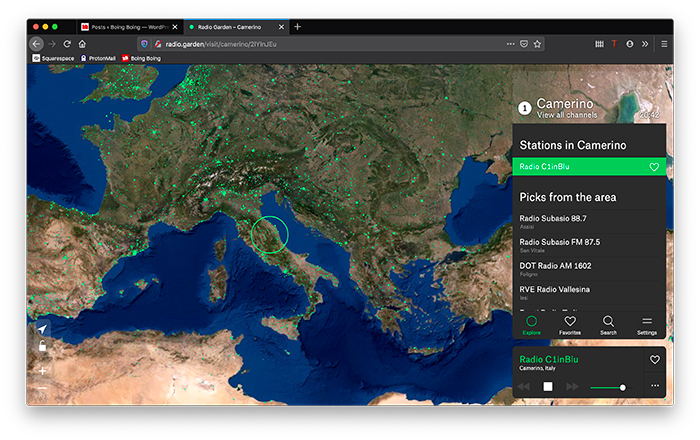The image size is (700, 440).
Task: Play Radio Subasio 88.7 from Assisi
Action: (x=552, y=221)
